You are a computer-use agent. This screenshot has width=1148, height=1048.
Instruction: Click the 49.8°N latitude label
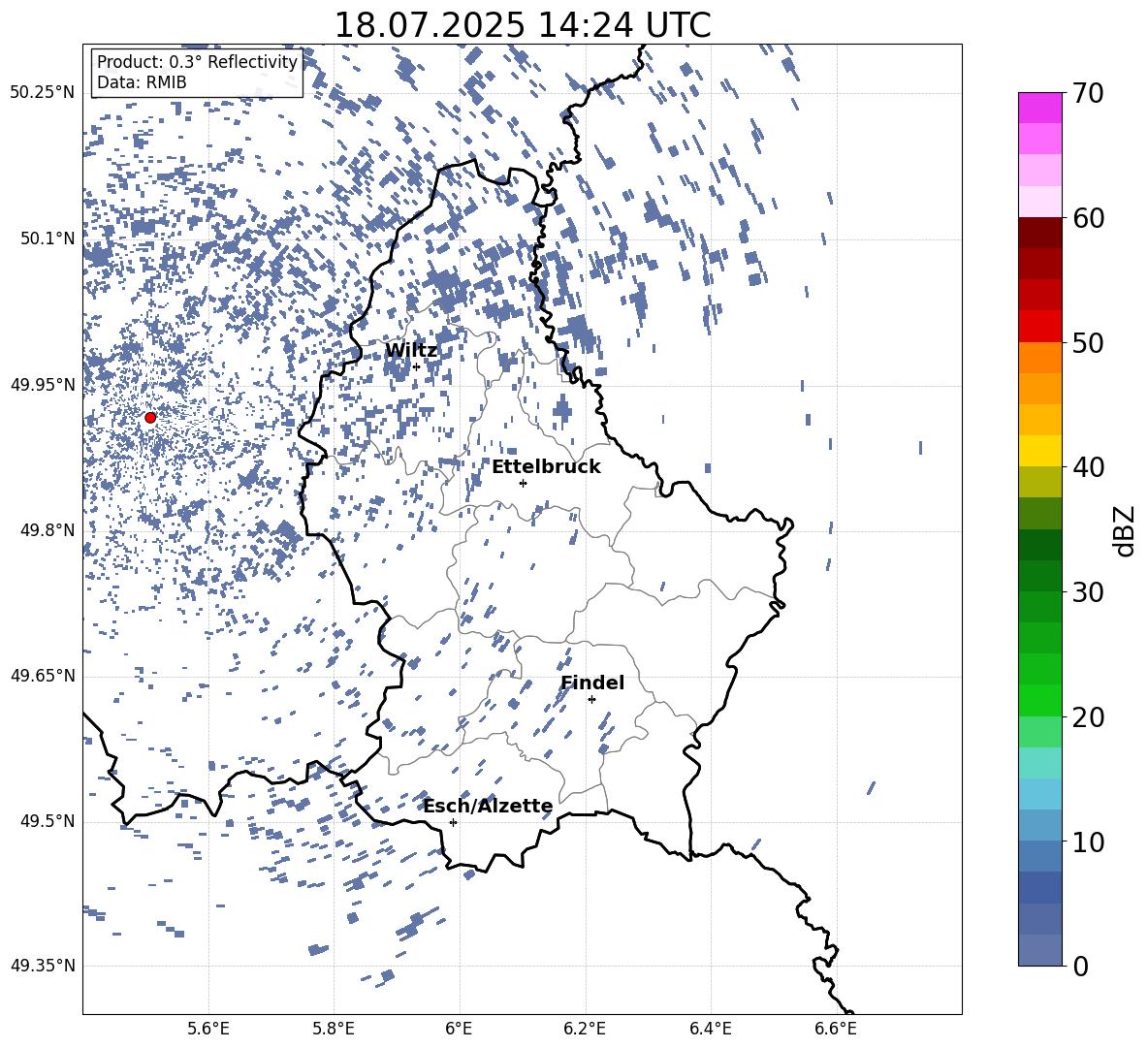tap(48, 530)
